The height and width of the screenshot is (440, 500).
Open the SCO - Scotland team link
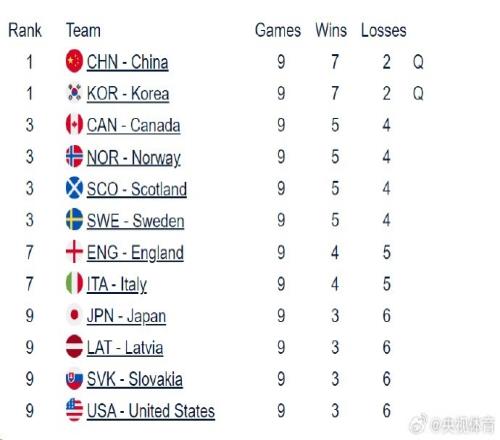[137, 189]
